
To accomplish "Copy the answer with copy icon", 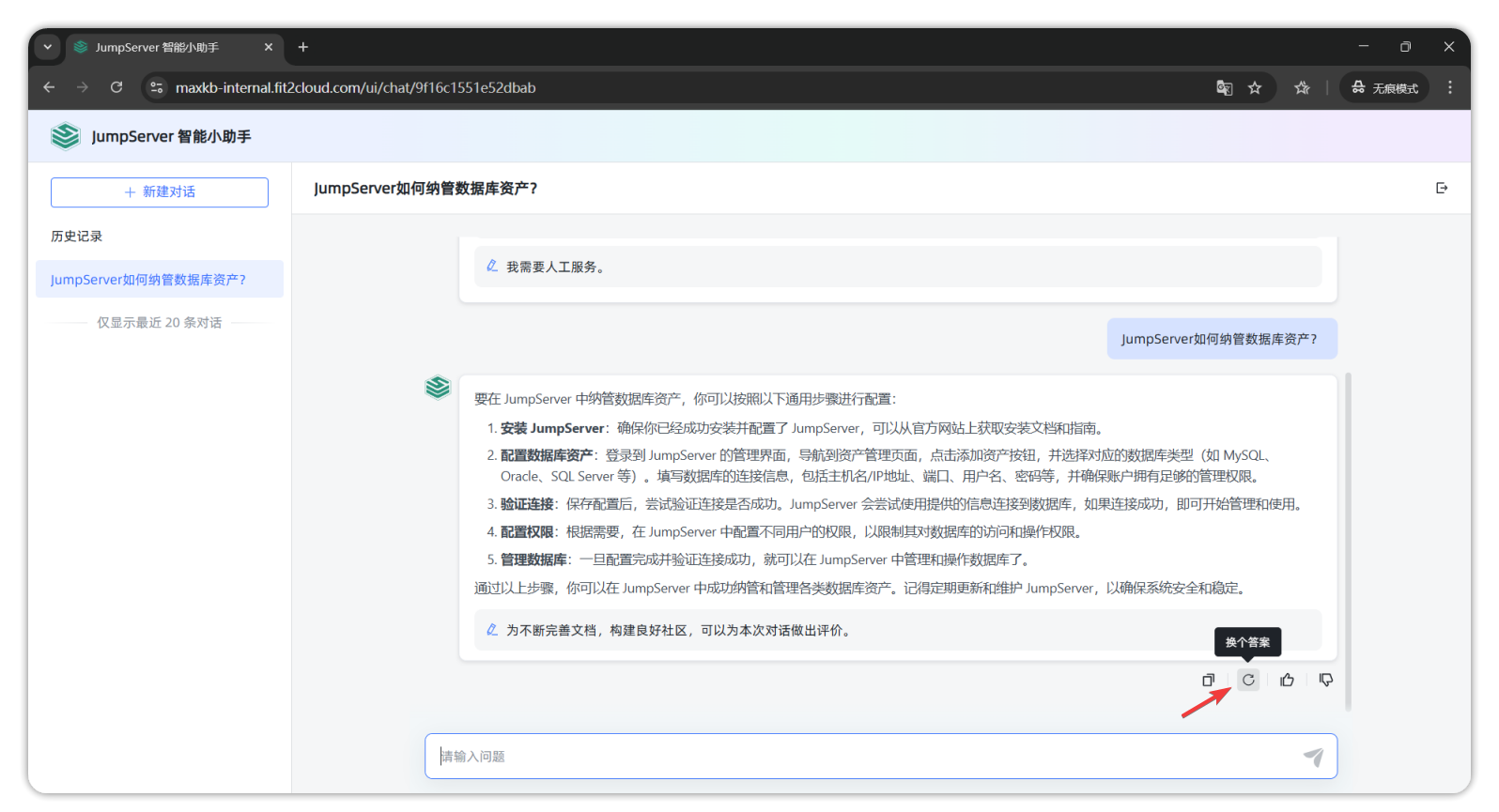I will pos(1208,680).
